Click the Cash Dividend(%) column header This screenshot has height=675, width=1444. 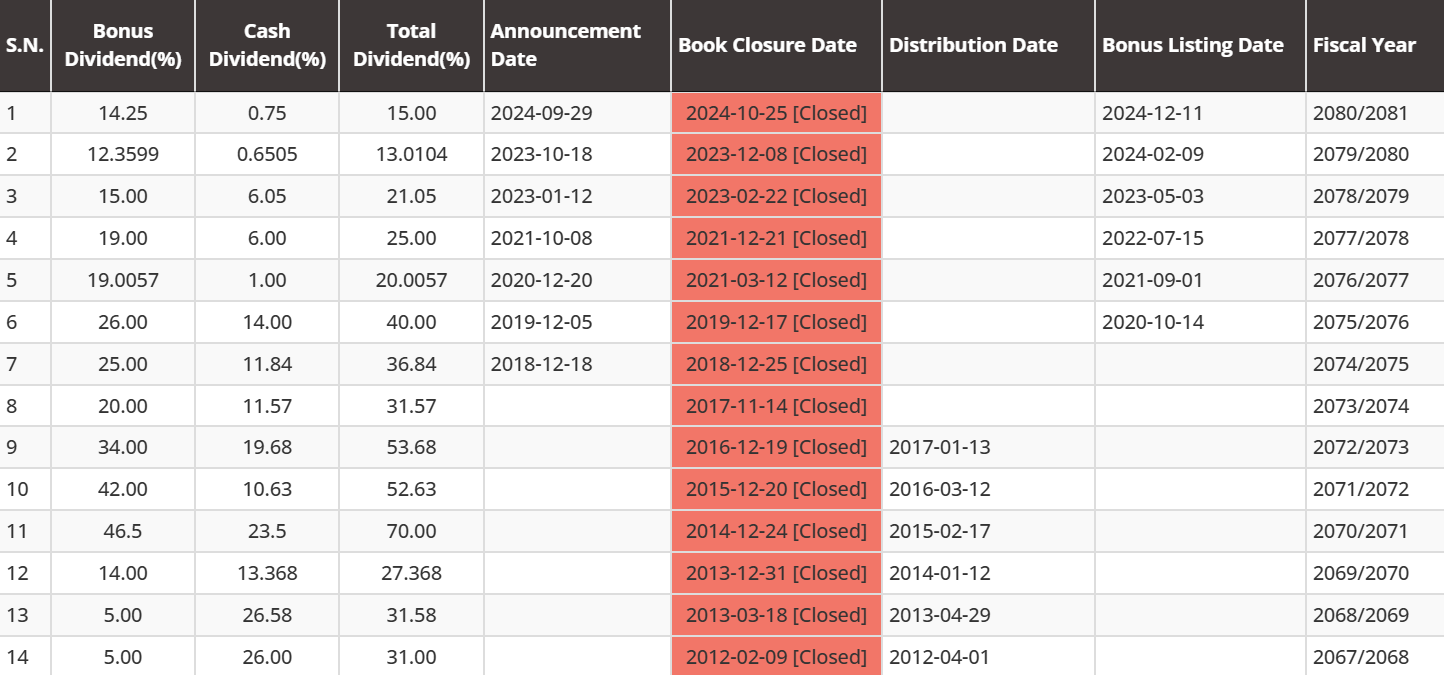click(x=267, y=45)
